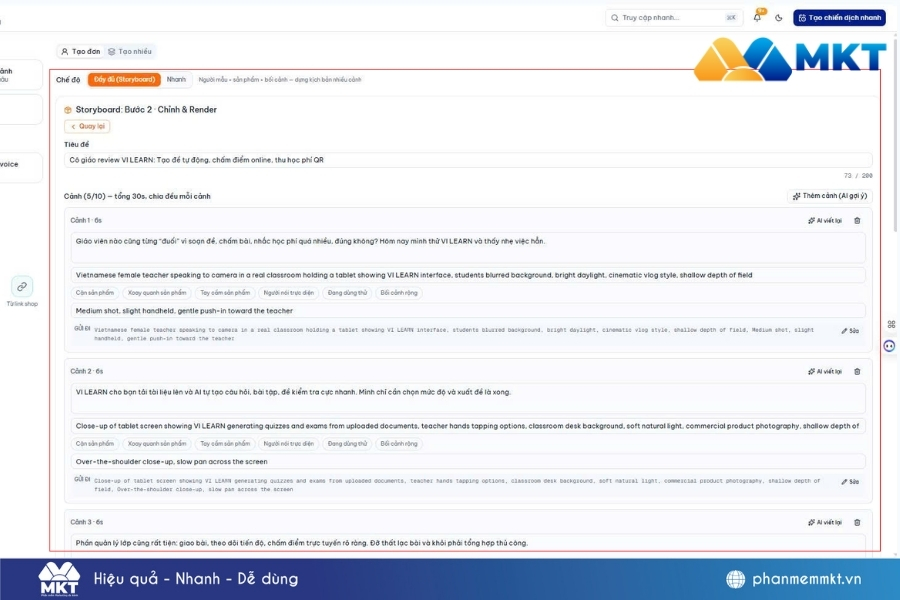Image resolution: width=900 pixels, height=600 pixels.
Task: Open the voice item in left sidebar
Action: pos(20,167)
